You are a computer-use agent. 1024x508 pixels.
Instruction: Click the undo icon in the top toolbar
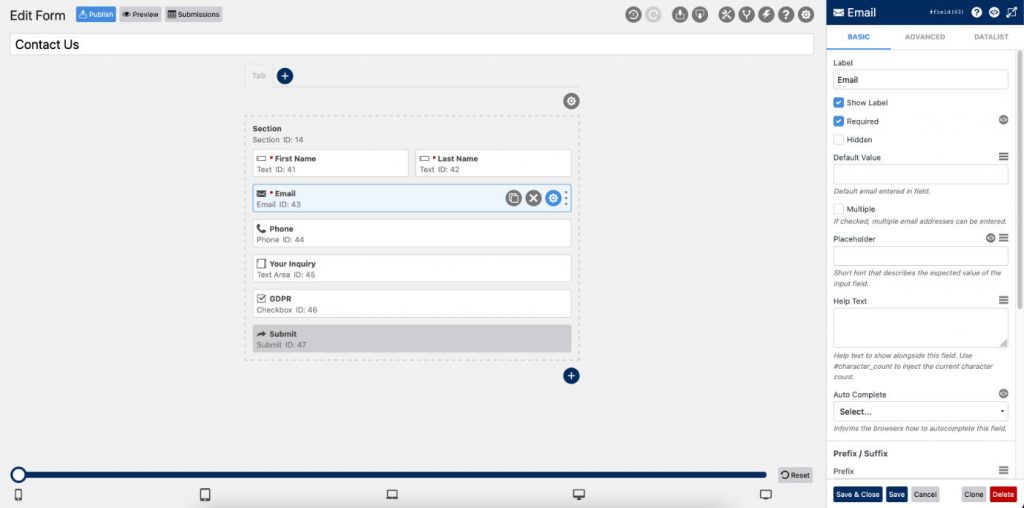coord(633,15)
